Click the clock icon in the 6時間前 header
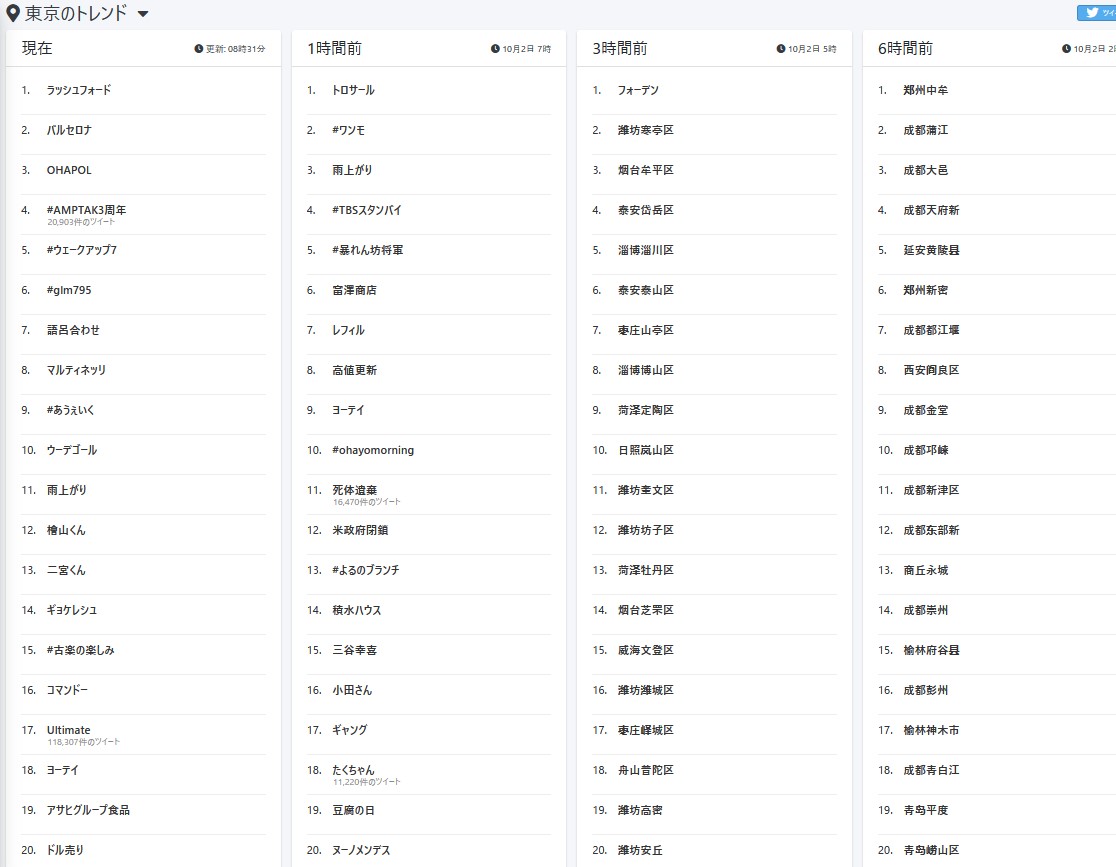Viewport: 1116px width, 867px height. [x=1067, y=49]
